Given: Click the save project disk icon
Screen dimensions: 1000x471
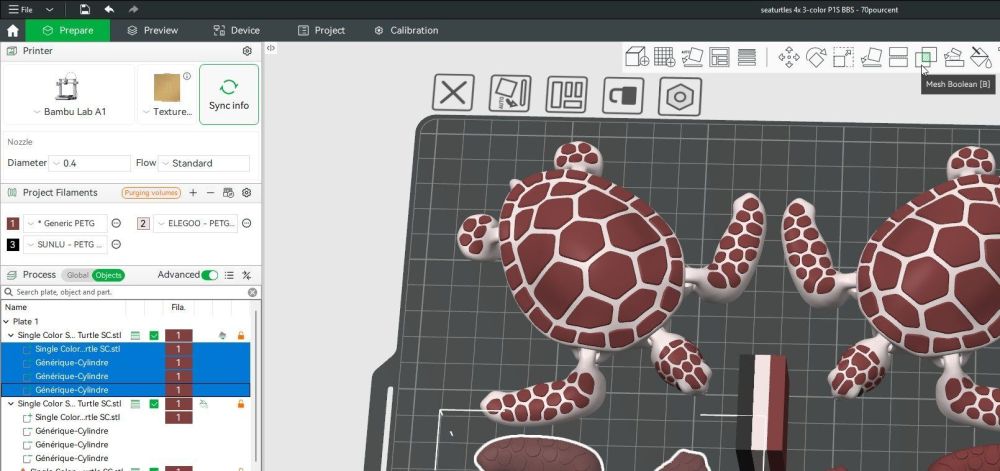Looking at the screenshot, I should click(85, 10).
